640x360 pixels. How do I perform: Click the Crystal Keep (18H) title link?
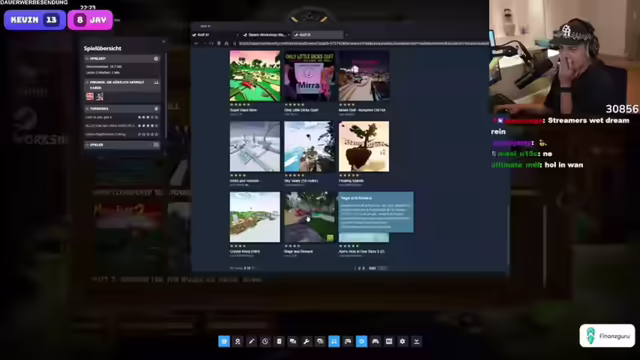click(x=245, y=251)
